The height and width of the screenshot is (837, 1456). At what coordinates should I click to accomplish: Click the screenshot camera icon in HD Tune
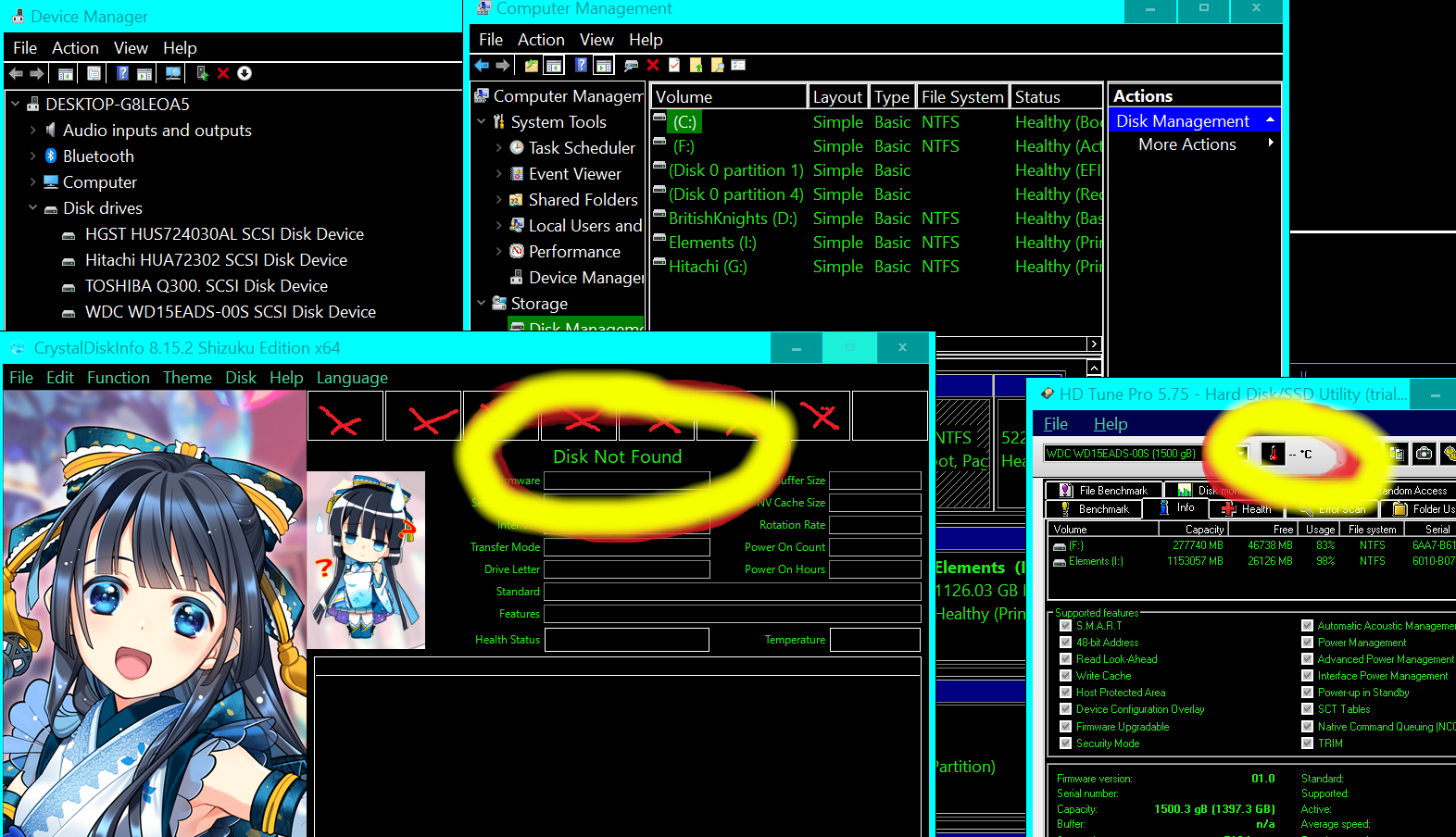click(x=1424, y=453)
